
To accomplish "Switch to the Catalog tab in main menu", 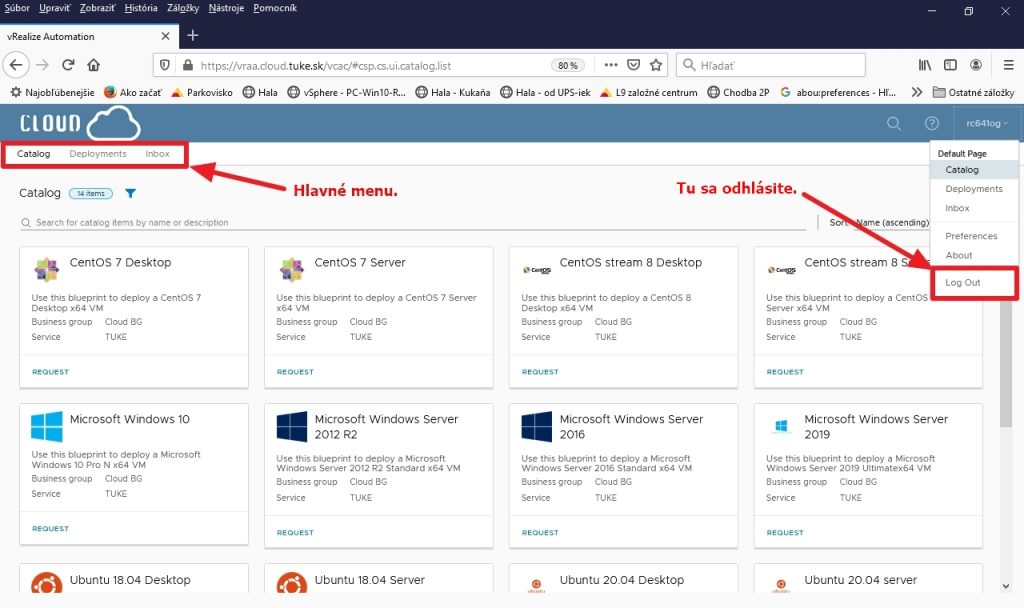I will 33,154.
